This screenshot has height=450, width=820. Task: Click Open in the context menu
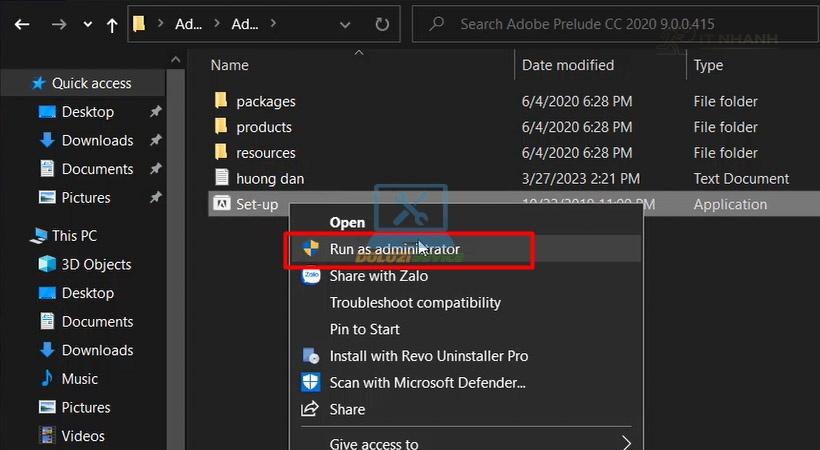click(x=347, y=222)
